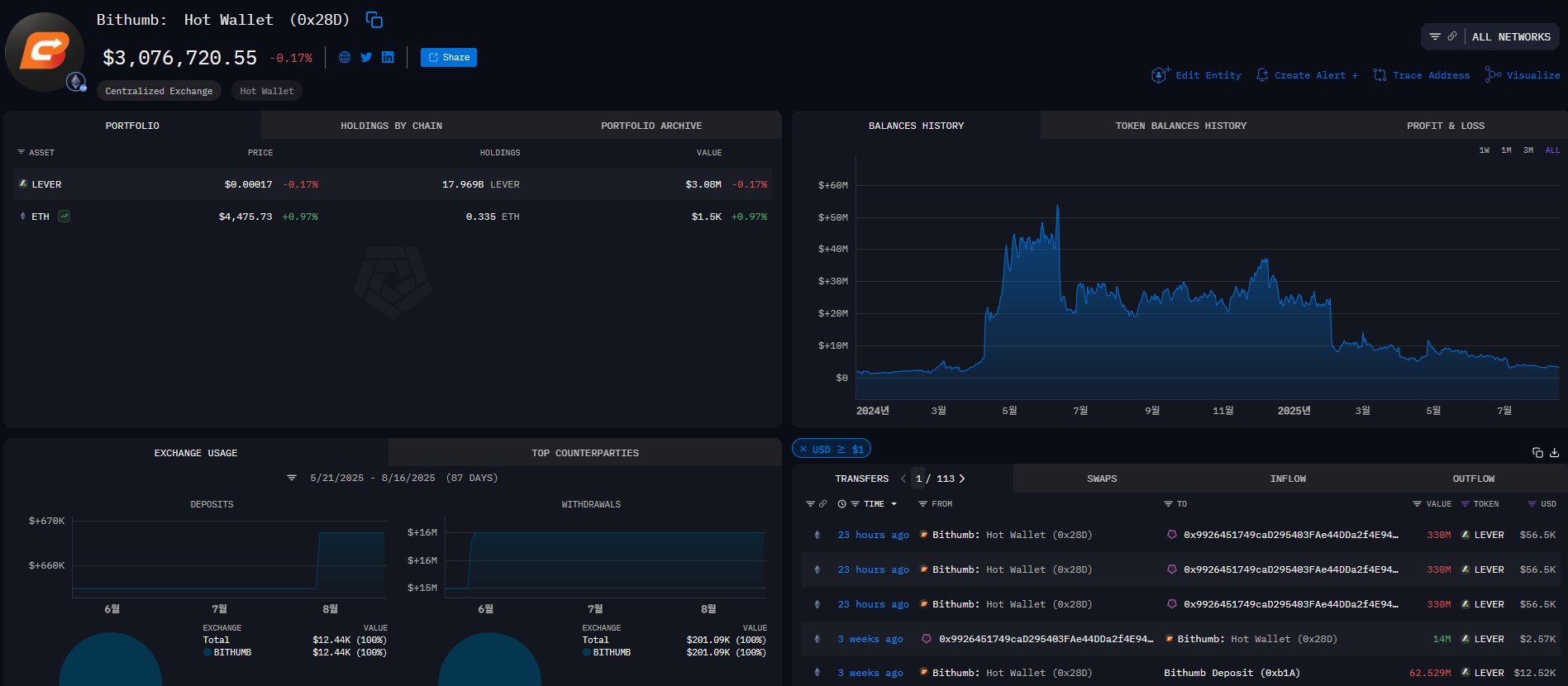Click the Visualize icon link

coord(1522,75)
